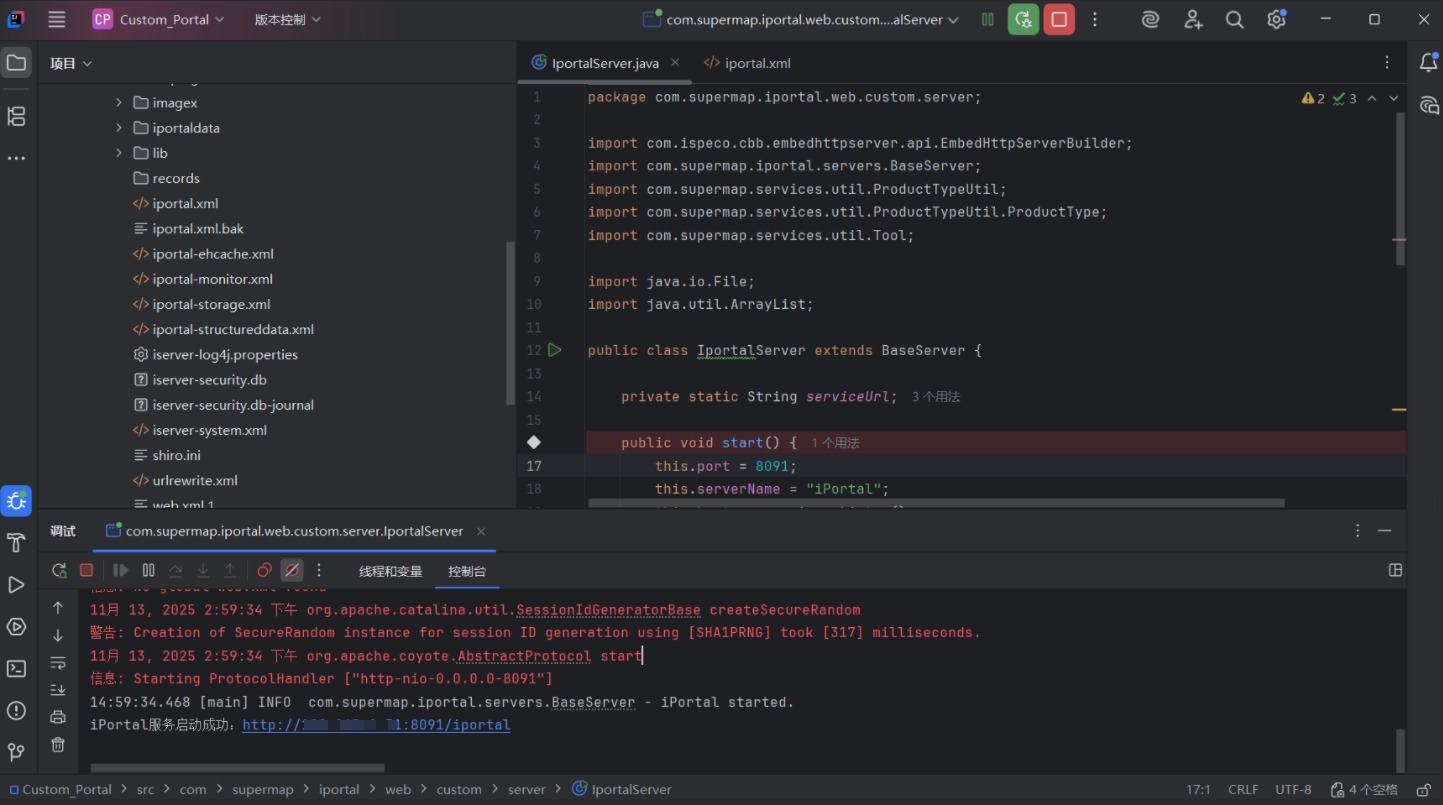Open the notifications bell panel
This screenshot has height=805, width=1443.
point(1428,63)
